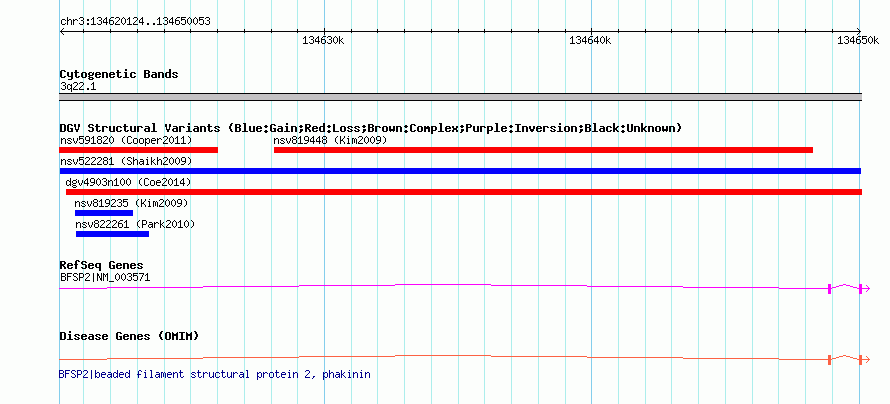The width and height of the screenshot is (890, 404).
Task: Select the blue nsv822261 gain bar
Action: [112, 234]
